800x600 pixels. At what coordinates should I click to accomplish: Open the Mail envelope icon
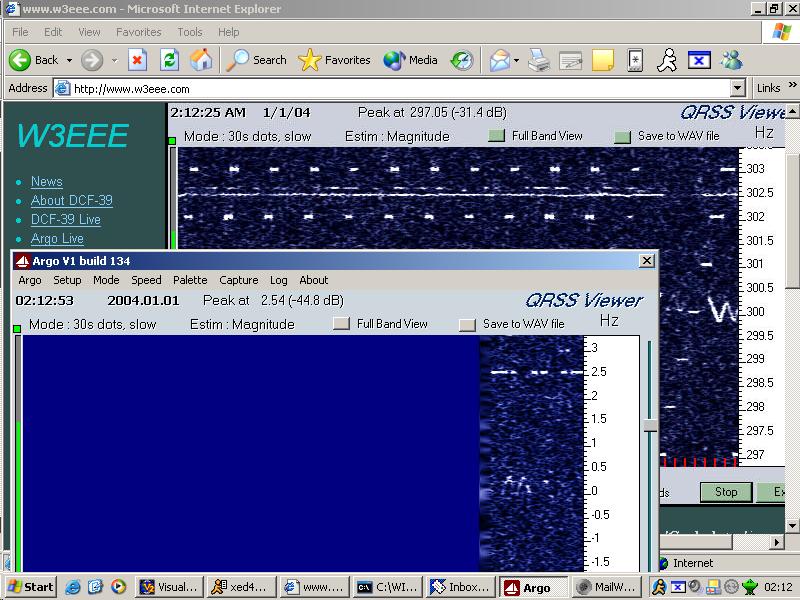click(x=500, y=60)
